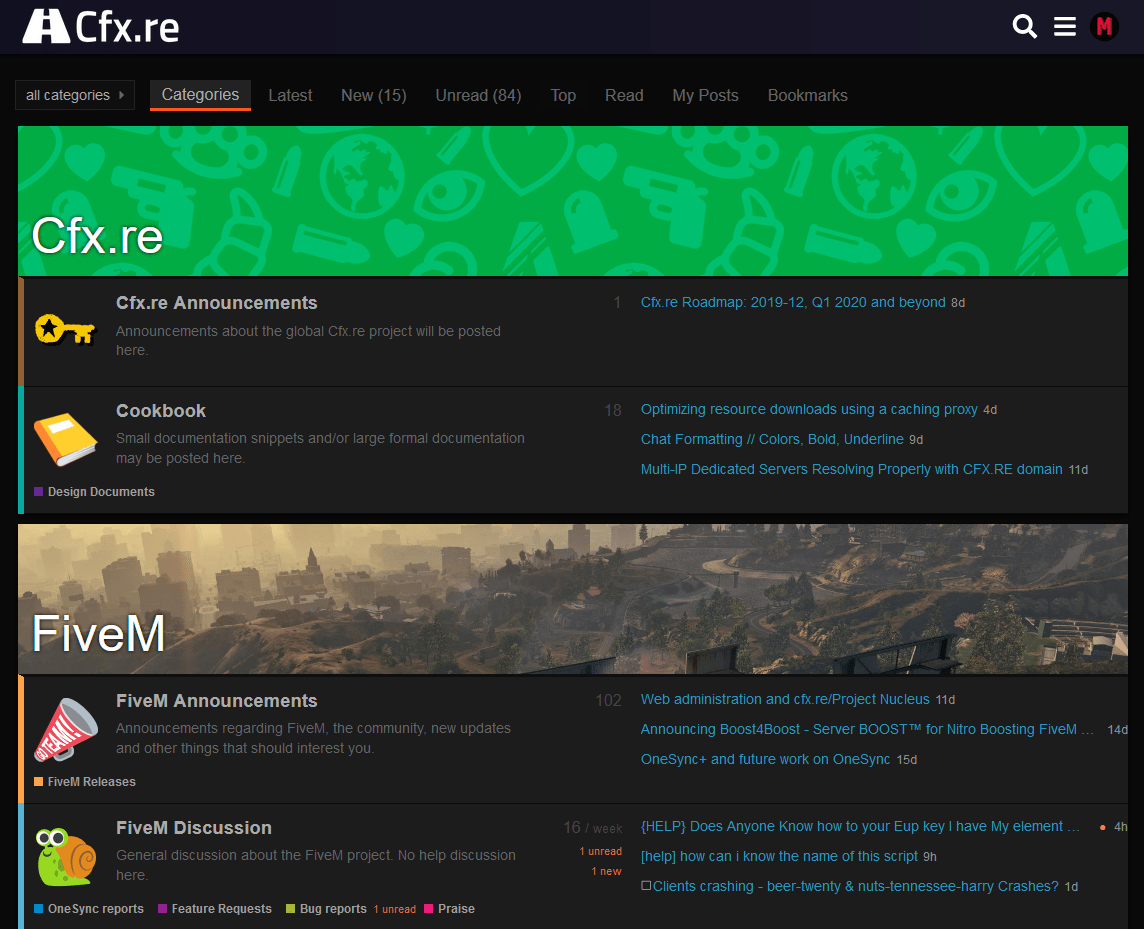Open how can i know the name topic

(778, 856)
